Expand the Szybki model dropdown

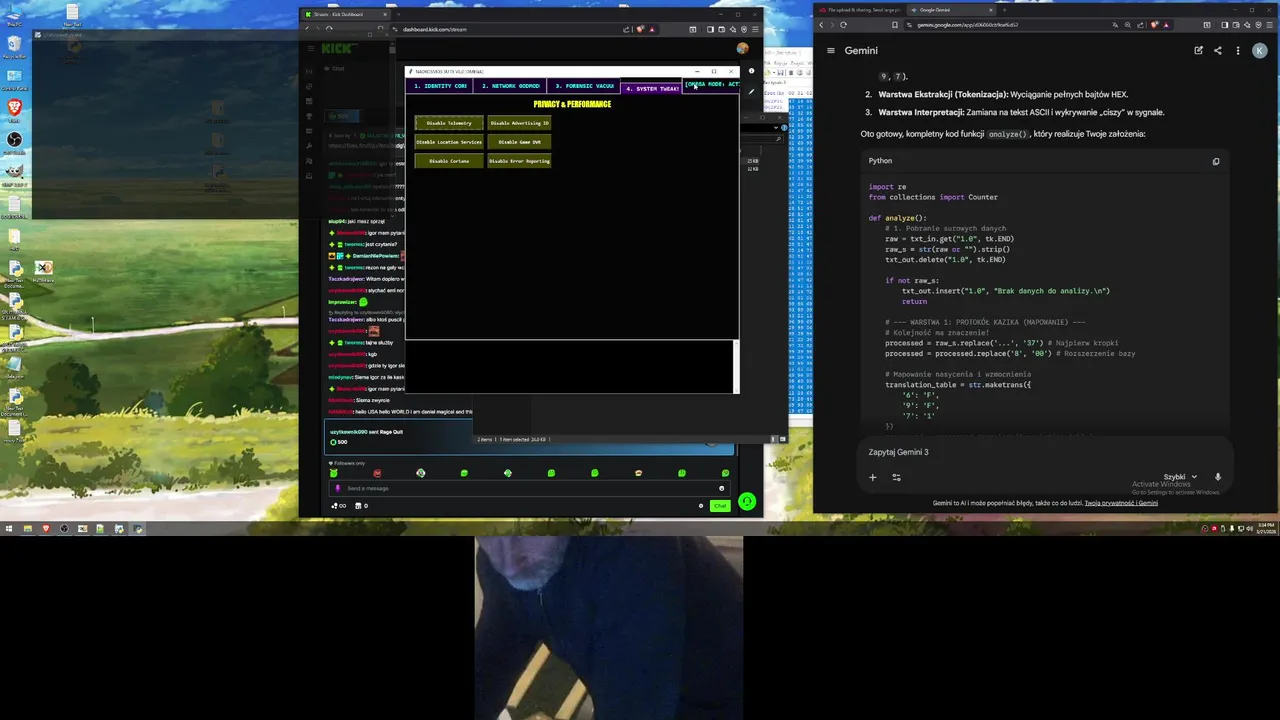pyautogui.click(x=1180, y=477)
